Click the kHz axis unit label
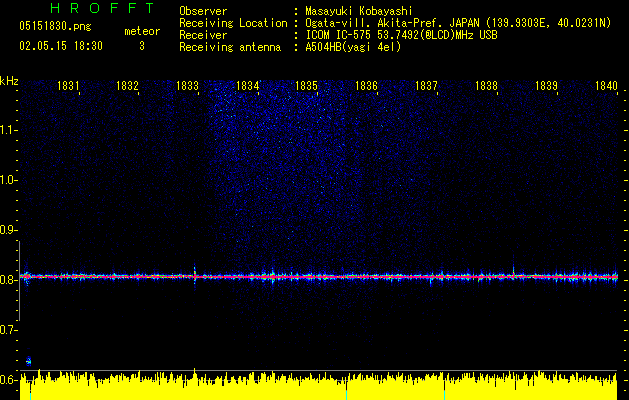This screenshot has height=400, width=629. pyautogui.click(x=9, y=81)
